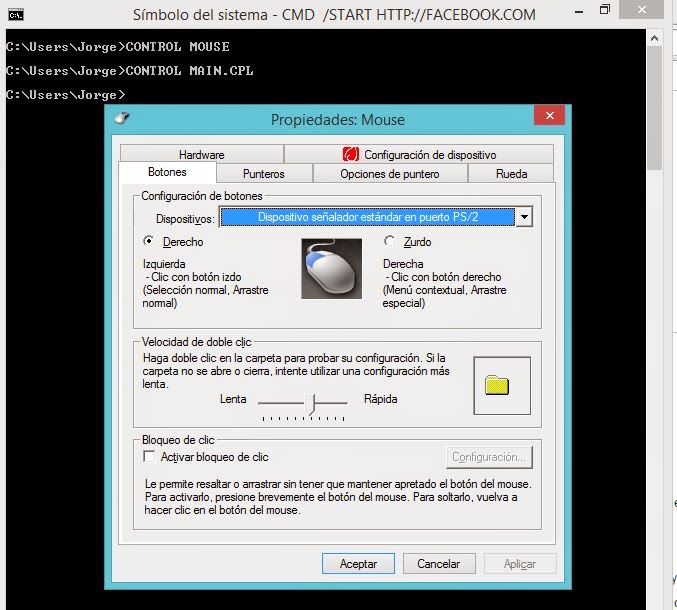Image resolution: width=677 pixels, height=610 pixels.
Task: Click the Bloqueo de clic group label
Action: 178,440
